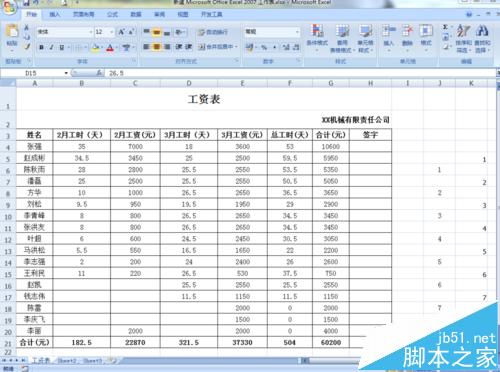500x372 pixels.
Task: Click the Delete cells icon
Action: (x=407, y=31)
